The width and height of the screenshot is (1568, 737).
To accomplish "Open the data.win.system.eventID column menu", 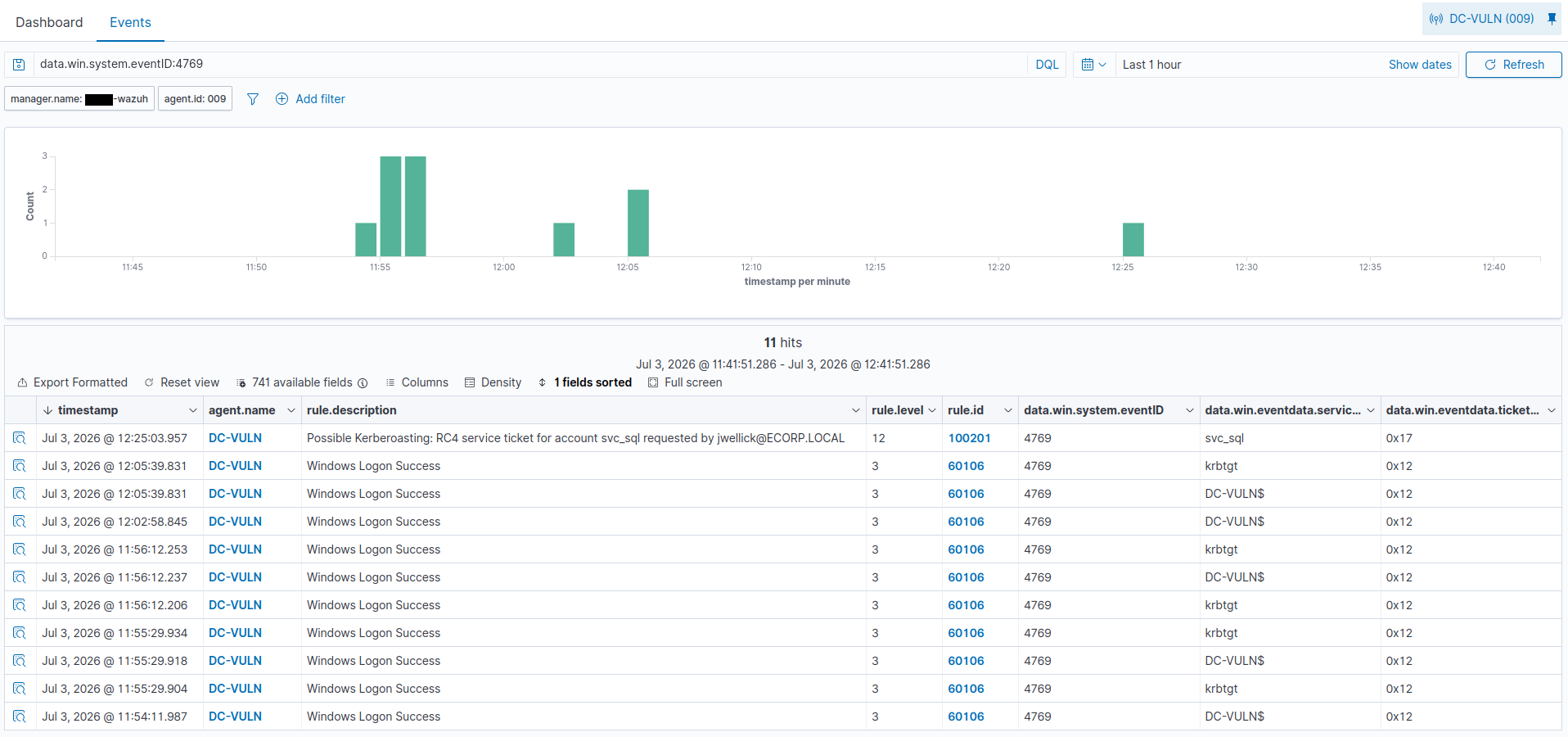I will 1190,410.
